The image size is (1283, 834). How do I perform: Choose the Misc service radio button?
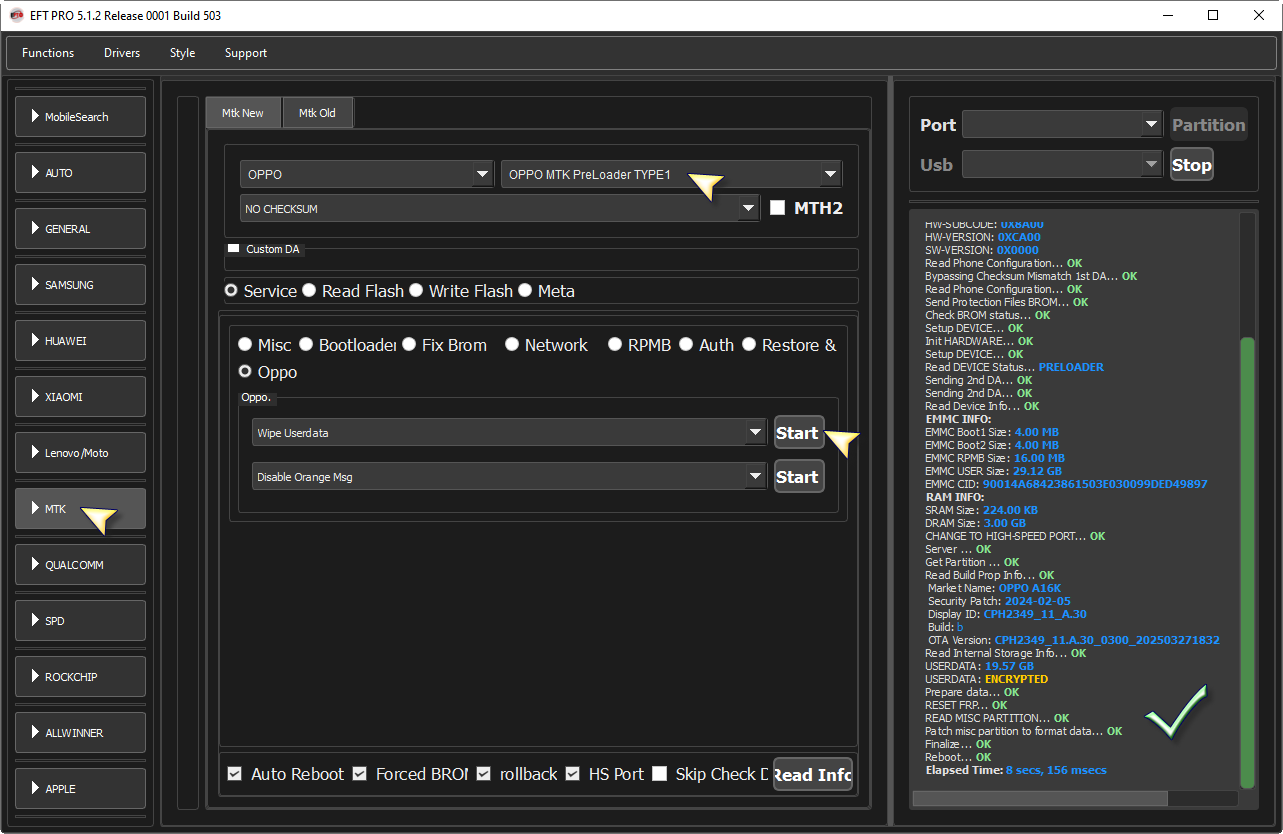click(x=245, y=345)
